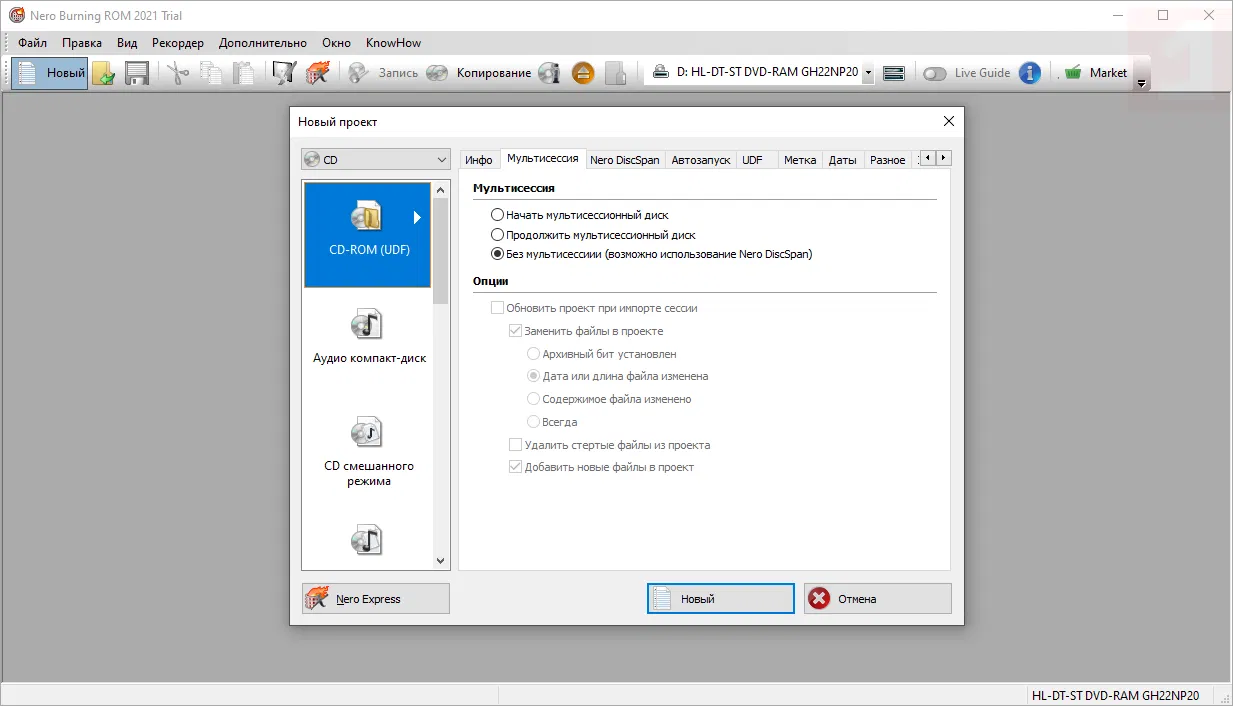
Task: Click the orange eject disc icon
Action: pos(583,73)
